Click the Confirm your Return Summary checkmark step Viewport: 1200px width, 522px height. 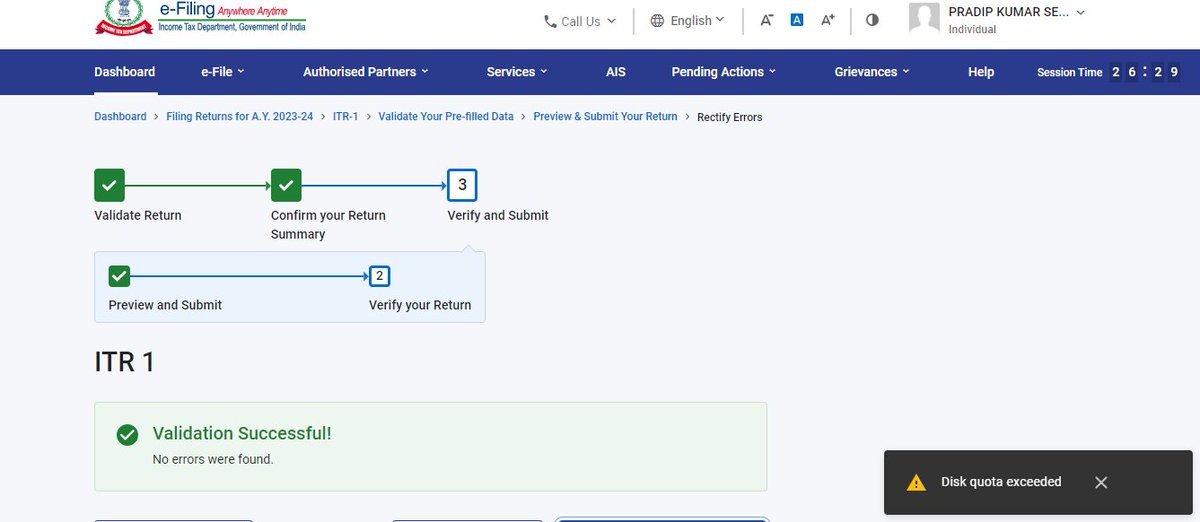[x=286, y=185]
